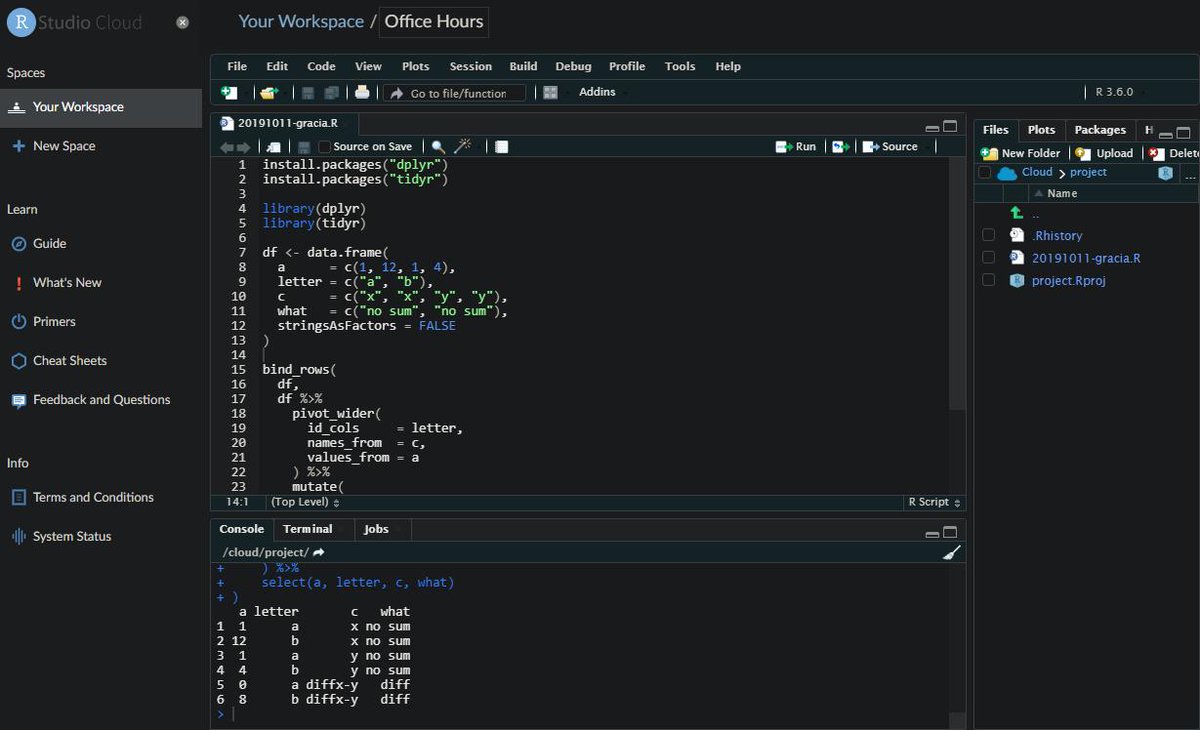This screenshot has width=1200, height=730.
Task: Click the Upload button
Action: coord(1104,153)
